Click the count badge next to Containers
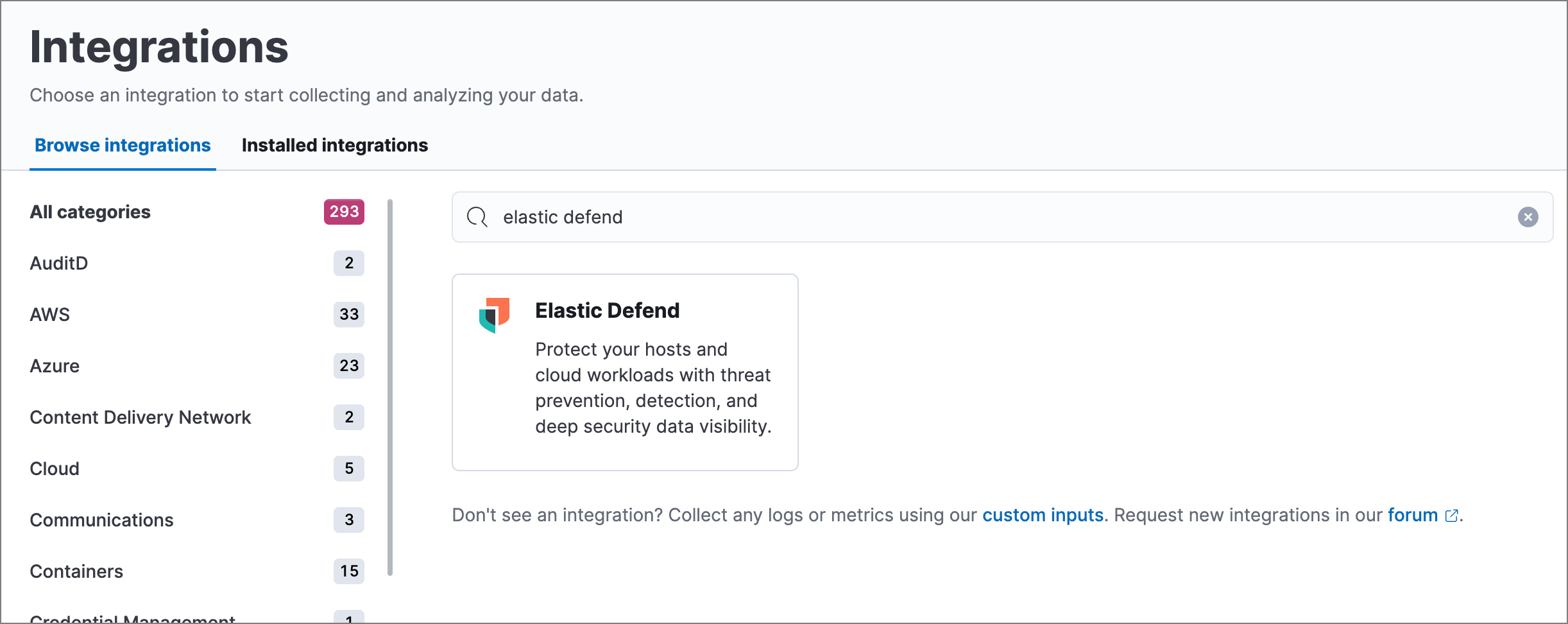Viewport: 1568px width, 624px height. [348, 571]
